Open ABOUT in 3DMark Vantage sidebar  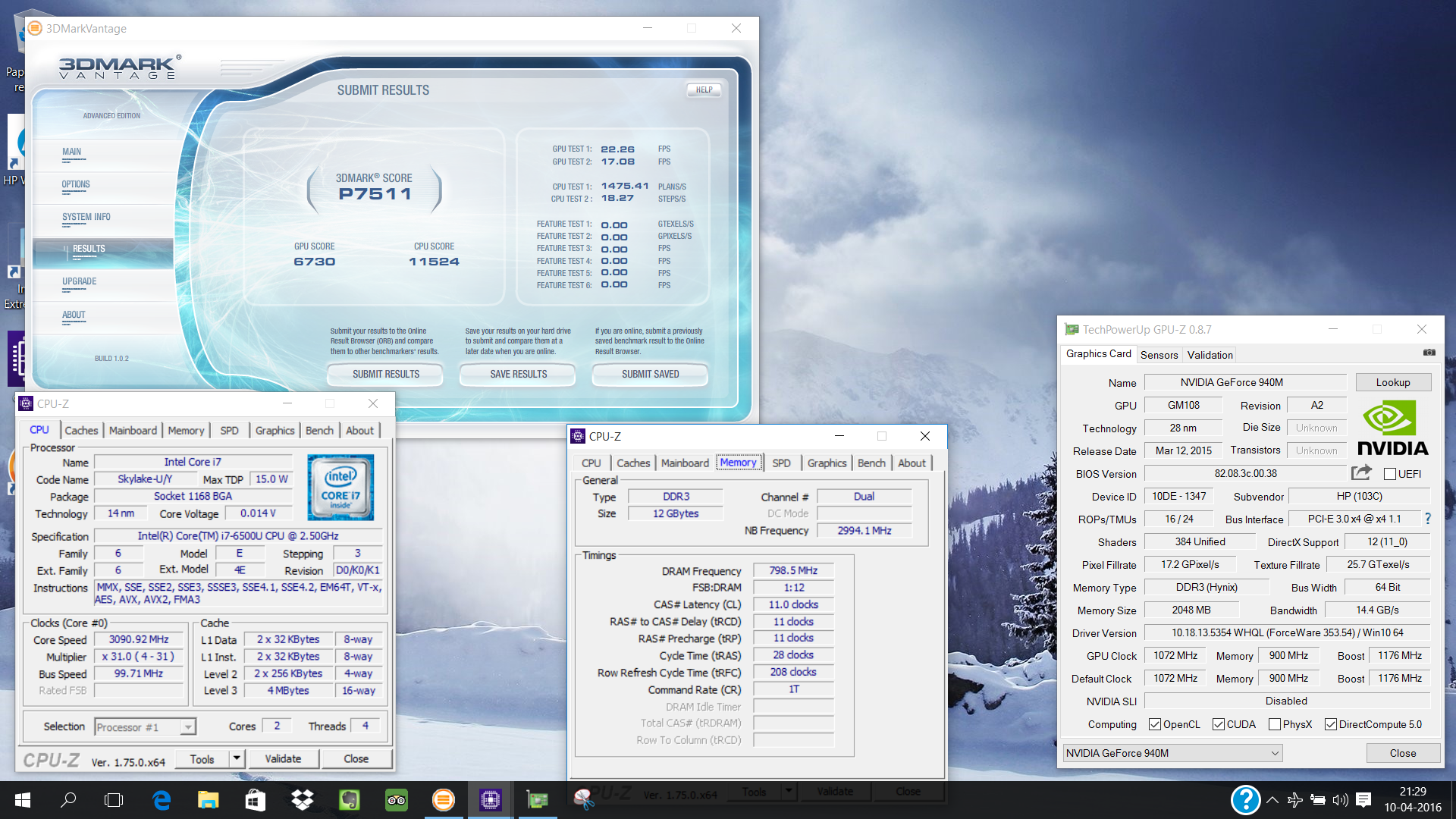pyautogui.click(x=74, y=315)
